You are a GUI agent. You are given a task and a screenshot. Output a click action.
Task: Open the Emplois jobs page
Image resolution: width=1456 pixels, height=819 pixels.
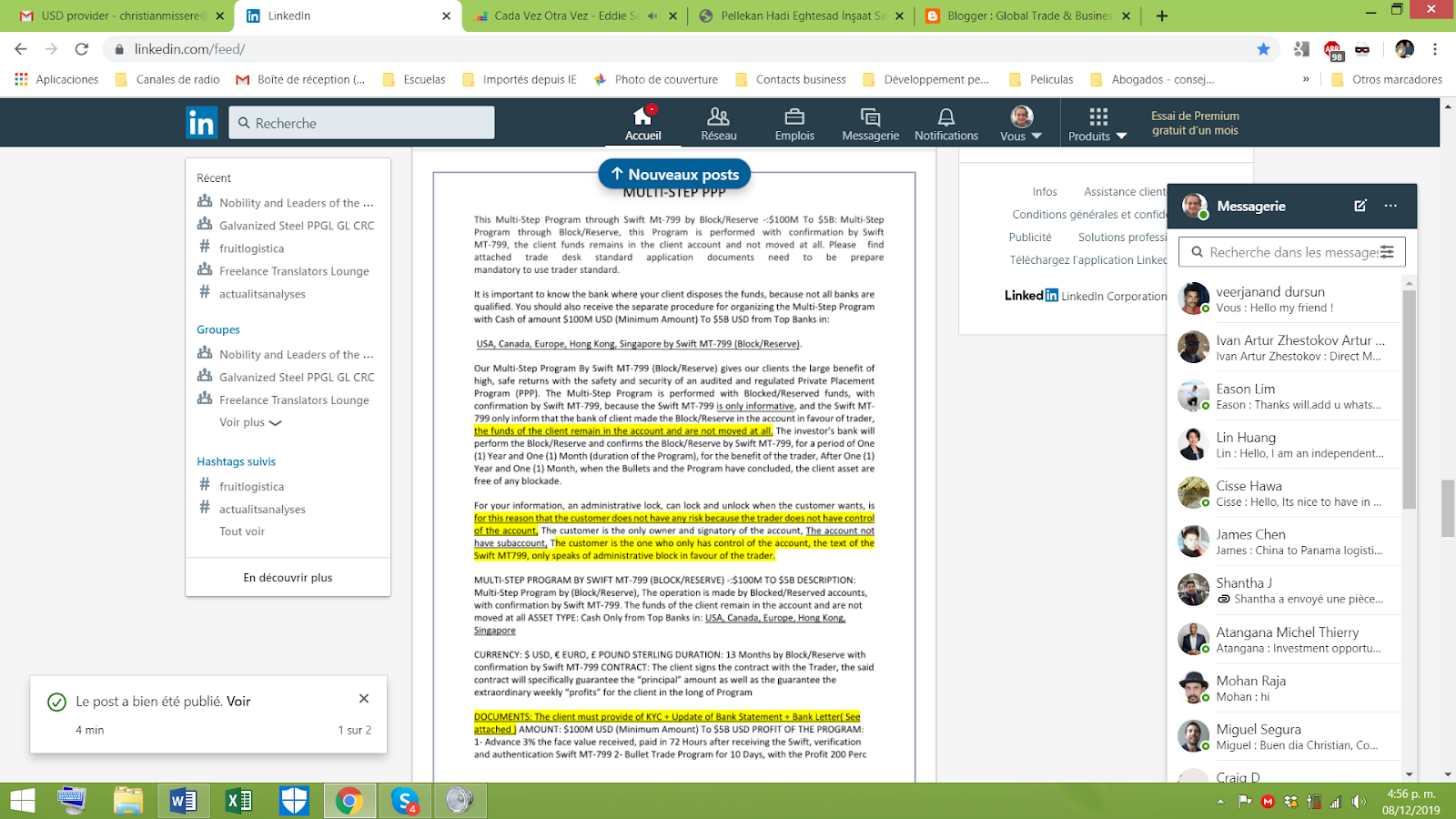pyautogui.click(x=794, y=124)
